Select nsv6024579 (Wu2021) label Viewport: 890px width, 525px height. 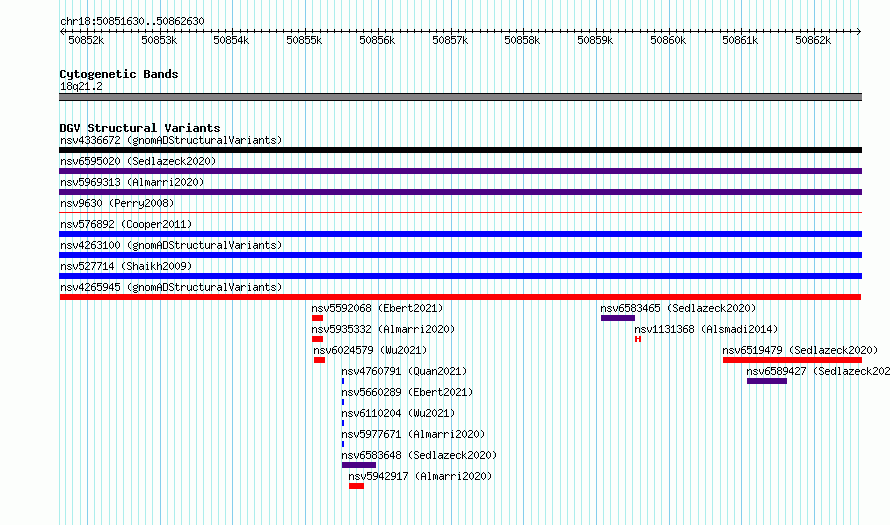(x=370, y=350)
